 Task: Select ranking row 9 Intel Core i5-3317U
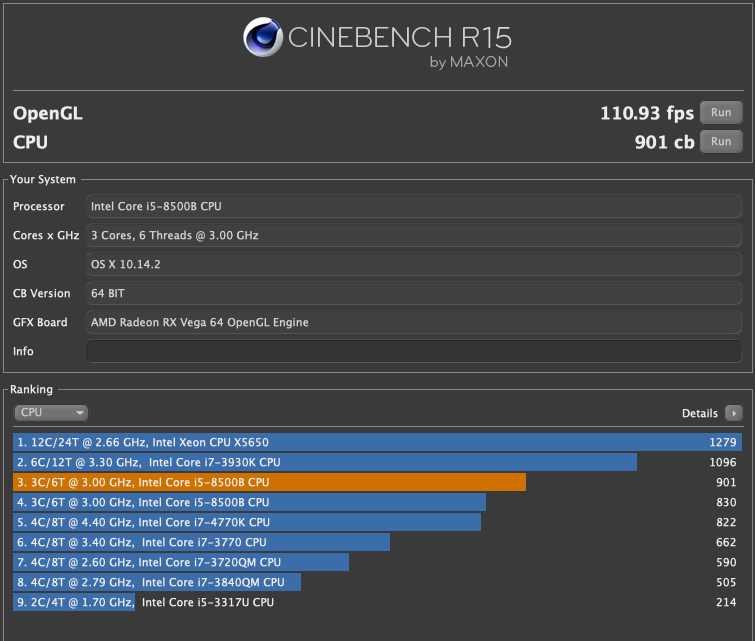point(378,602)
